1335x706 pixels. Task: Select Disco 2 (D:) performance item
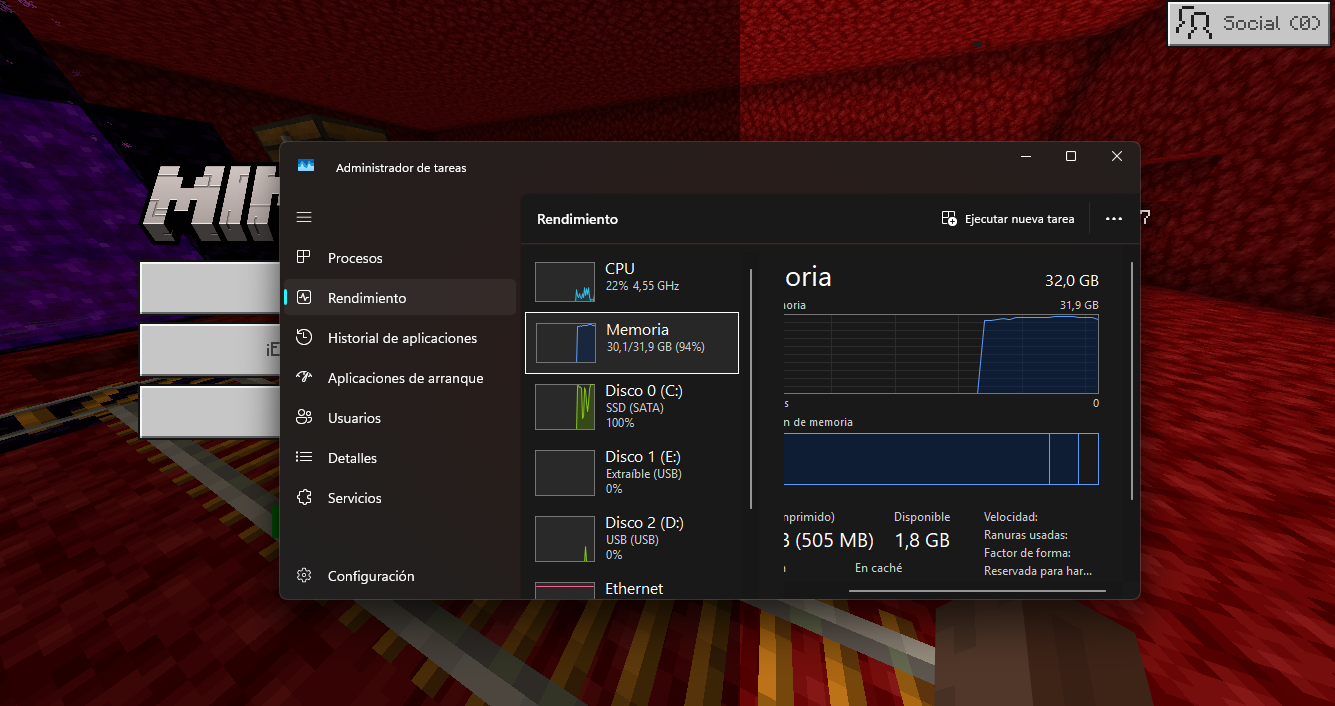632,539
